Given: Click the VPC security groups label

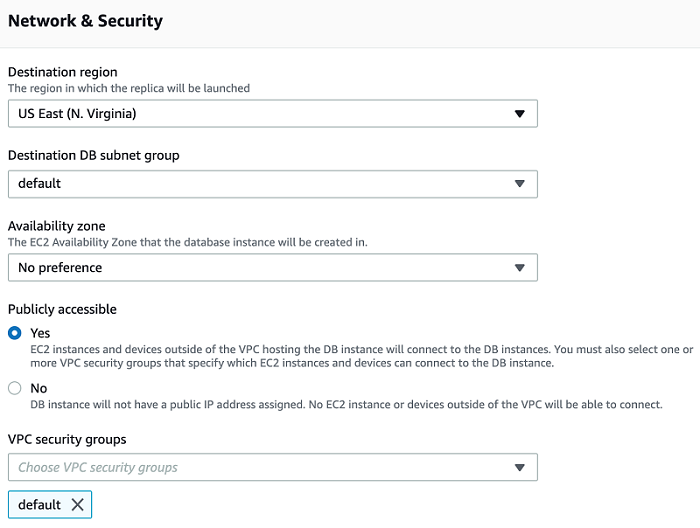Looking at the screenshot, I should click(x=67, y=439).
